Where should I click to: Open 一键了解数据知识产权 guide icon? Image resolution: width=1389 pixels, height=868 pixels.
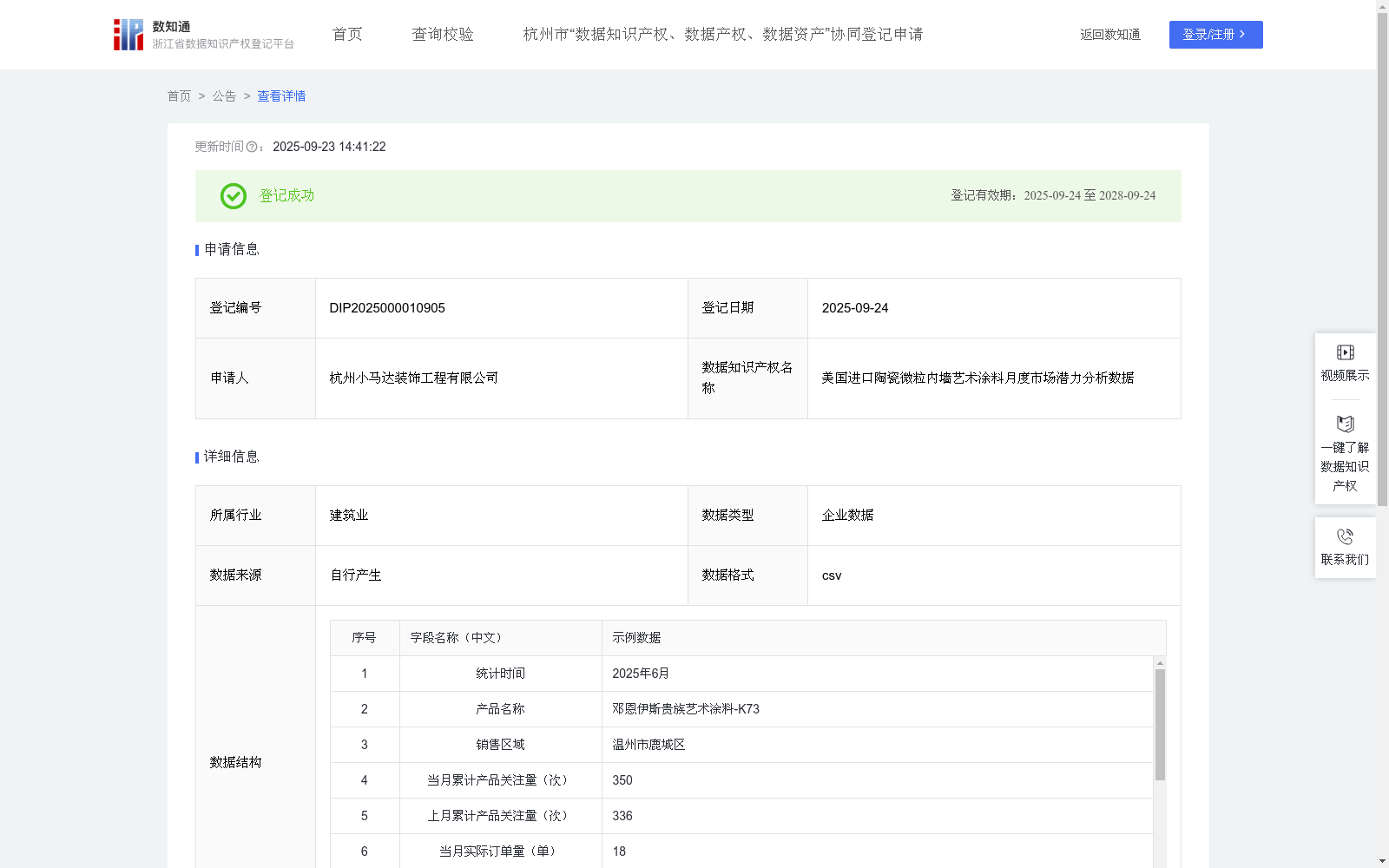click(1345, 424)
